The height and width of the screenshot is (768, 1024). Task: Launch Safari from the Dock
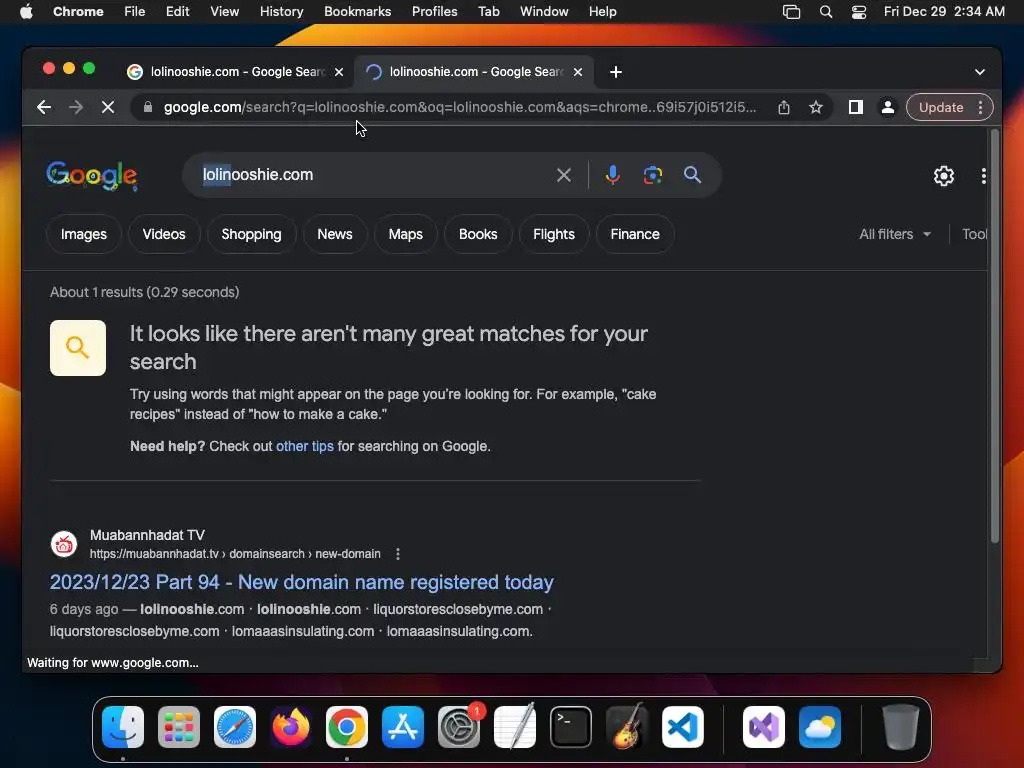[x=235, y=727]
